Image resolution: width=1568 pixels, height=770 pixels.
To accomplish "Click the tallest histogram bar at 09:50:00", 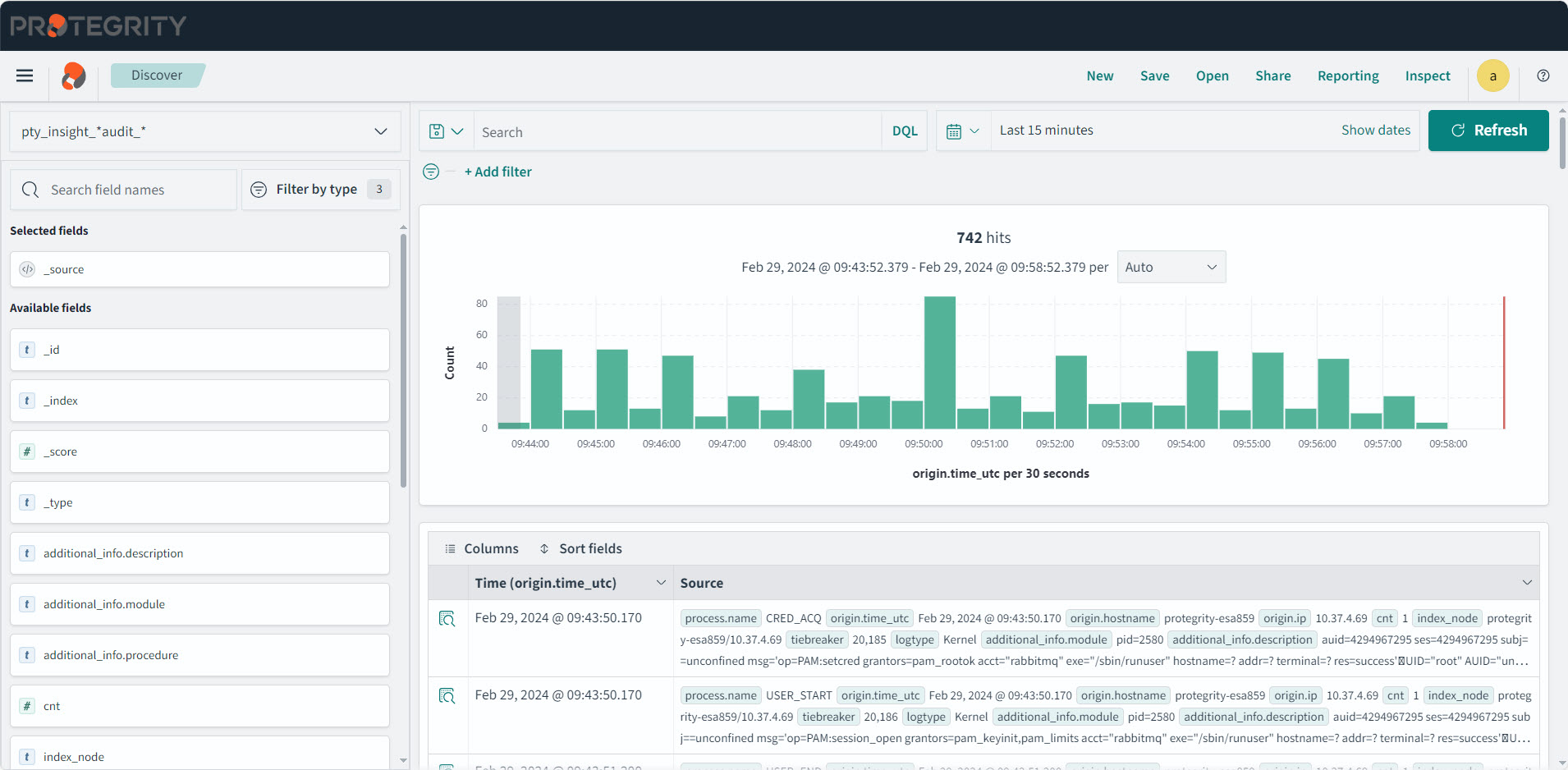I will click(x=939, y=362).
